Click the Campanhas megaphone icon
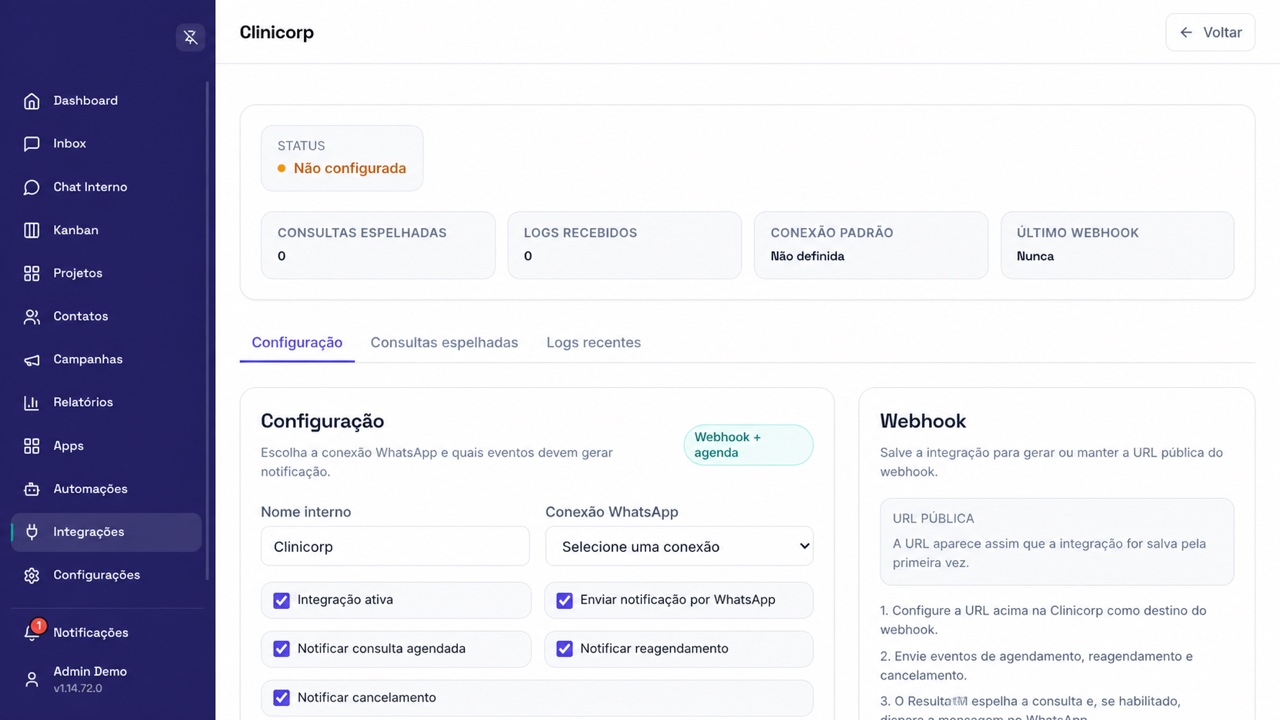 pyautogui.click(x=32, y=359)
